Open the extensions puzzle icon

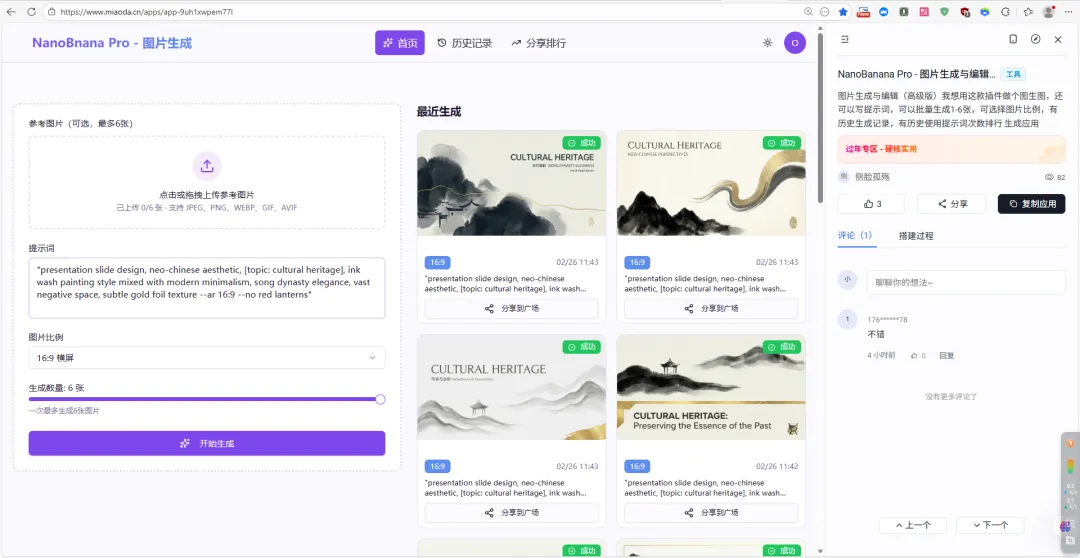pyautogui.click(x=1005, y=12)
